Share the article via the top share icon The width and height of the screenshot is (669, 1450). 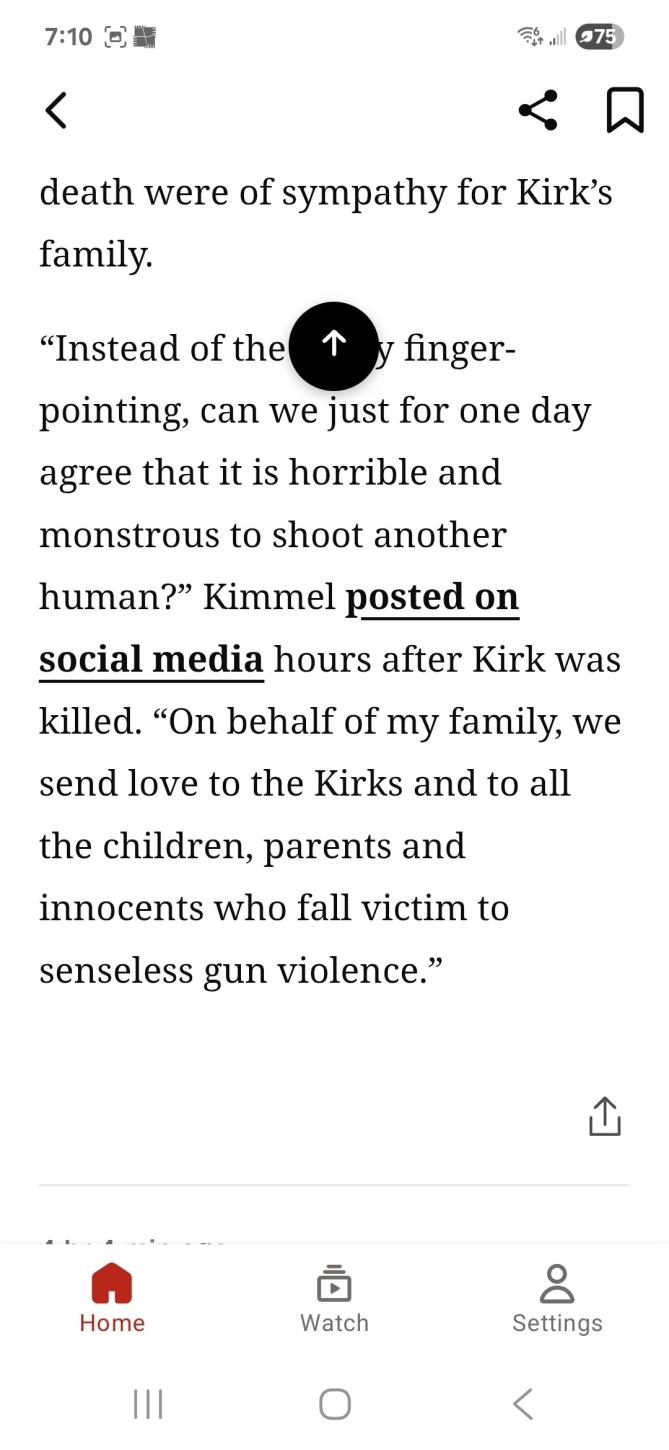[x=538, y=110]
